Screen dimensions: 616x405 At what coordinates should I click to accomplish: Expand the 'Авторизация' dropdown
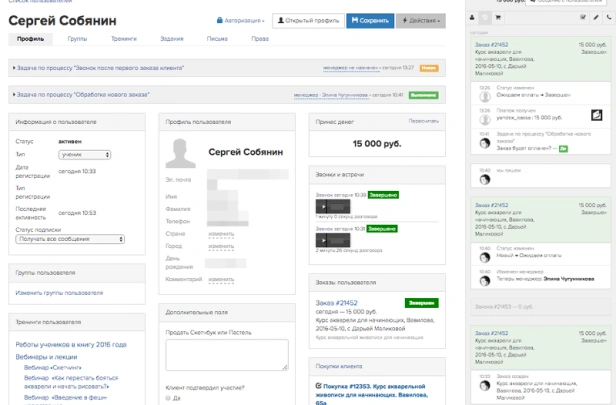point(241,20)
